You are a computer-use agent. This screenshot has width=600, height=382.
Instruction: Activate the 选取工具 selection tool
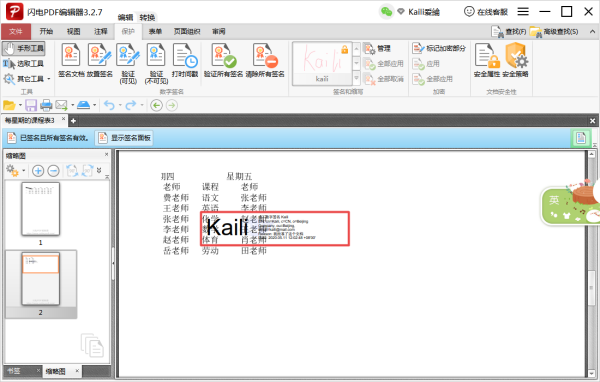(x=24, y=64)
